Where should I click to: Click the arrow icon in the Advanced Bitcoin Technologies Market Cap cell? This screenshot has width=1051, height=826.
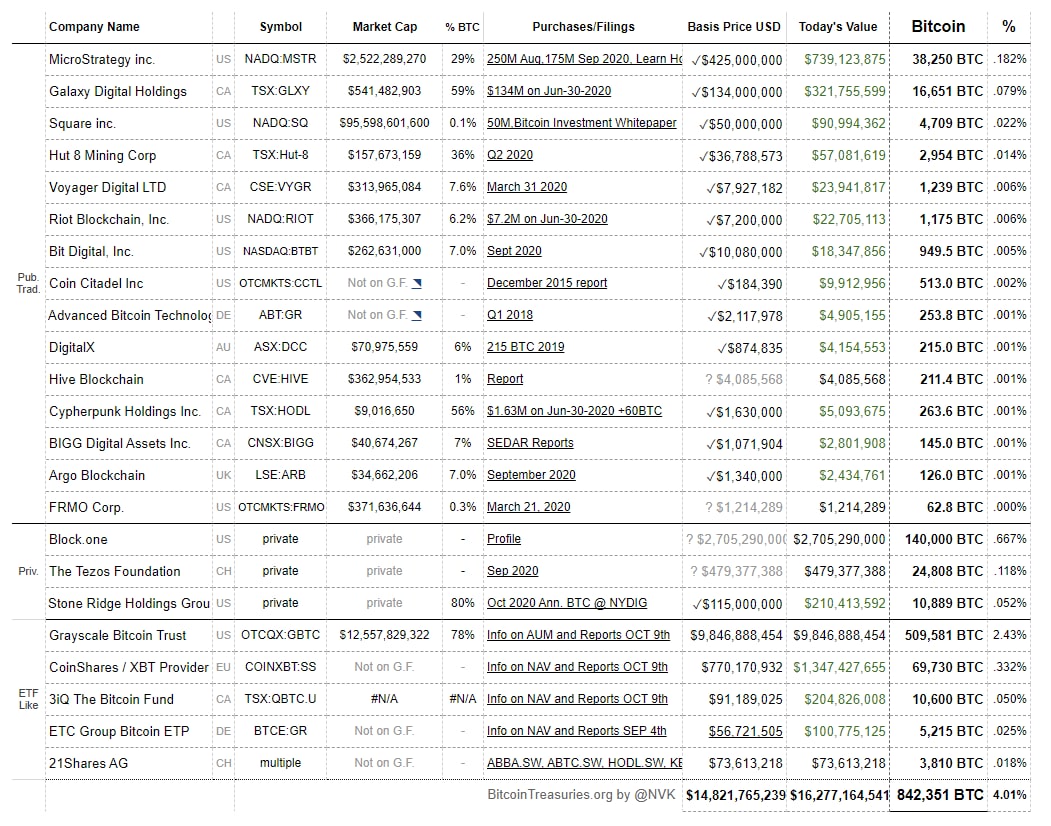pos(417,315)
